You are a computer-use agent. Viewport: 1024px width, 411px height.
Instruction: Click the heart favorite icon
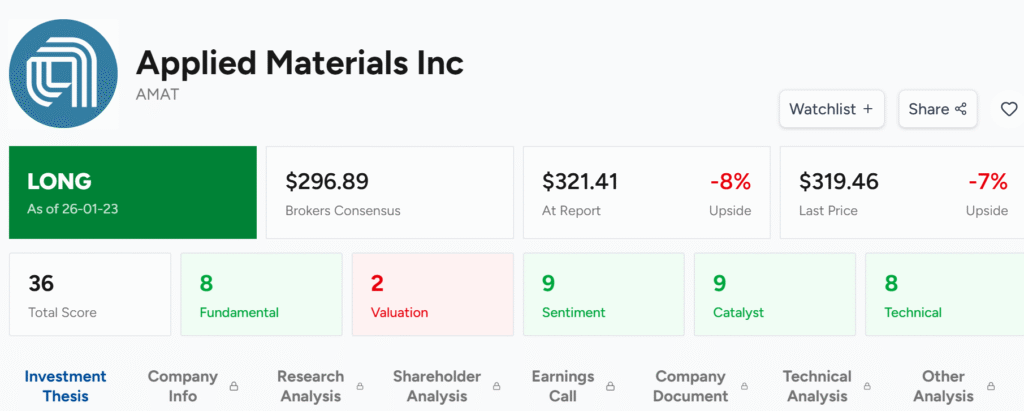1009,109
